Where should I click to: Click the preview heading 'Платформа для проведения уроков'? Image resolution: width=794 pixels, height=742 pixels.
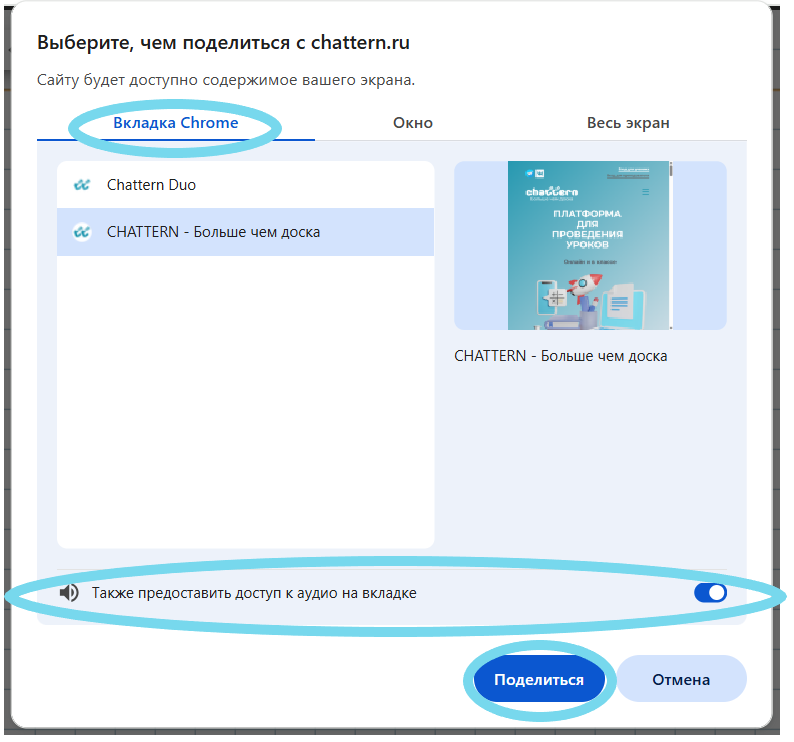[x=589, y=231]
